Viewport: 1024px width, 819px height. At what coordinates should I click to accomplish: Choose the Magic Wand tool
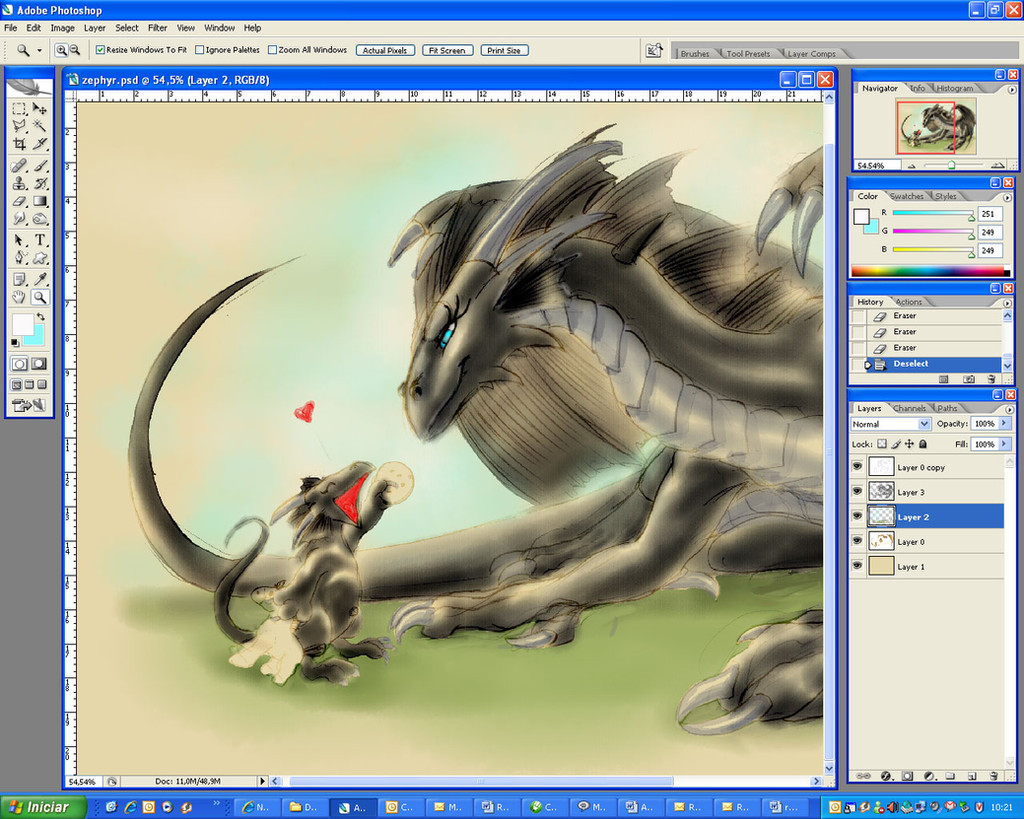pyautogui.click(x=40, y=125)
